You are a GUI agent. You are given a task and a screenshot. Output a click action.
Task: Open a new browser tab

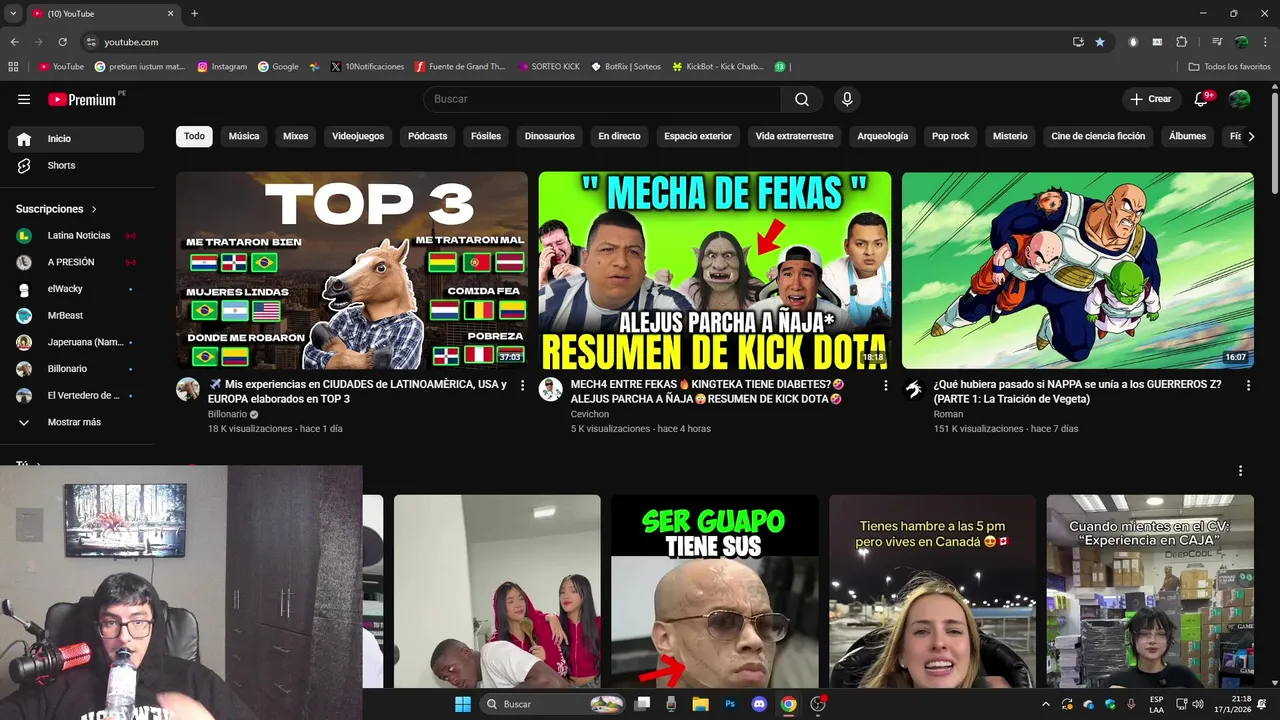point(194,14)
